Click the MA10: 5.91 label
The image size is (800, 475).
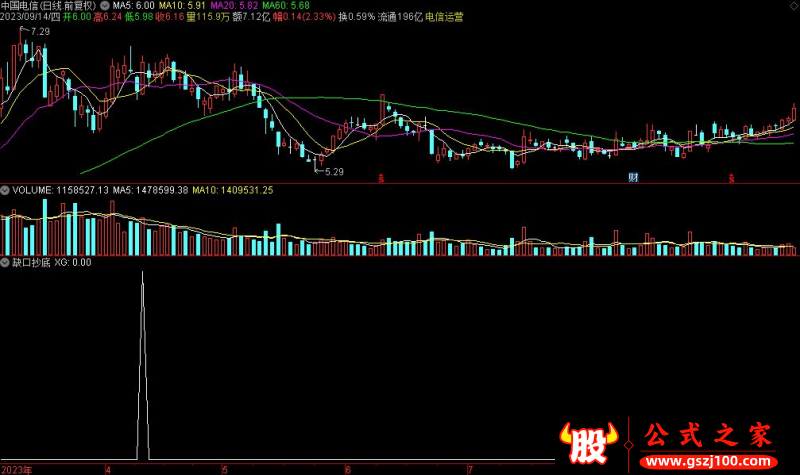click(x=182, y=6)
